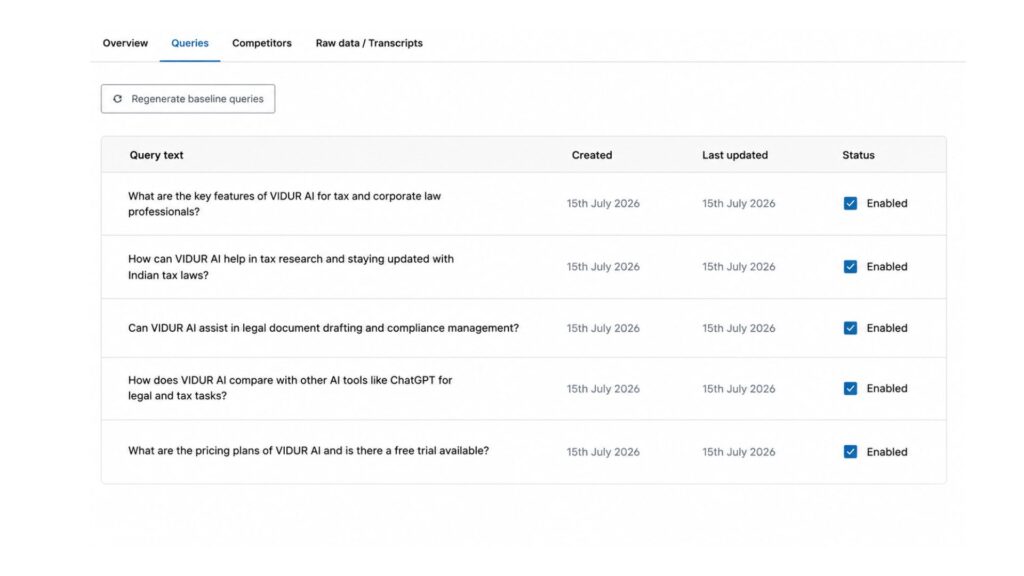Click the Query text column header
This screenshot has height=576, width=1024.
click(156, 155)
